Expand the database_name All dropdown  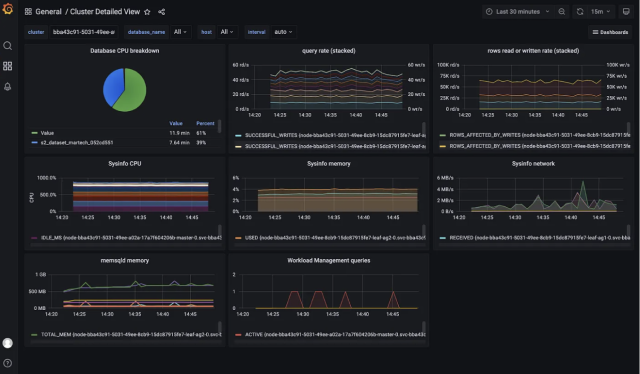(x=180, y=32)
